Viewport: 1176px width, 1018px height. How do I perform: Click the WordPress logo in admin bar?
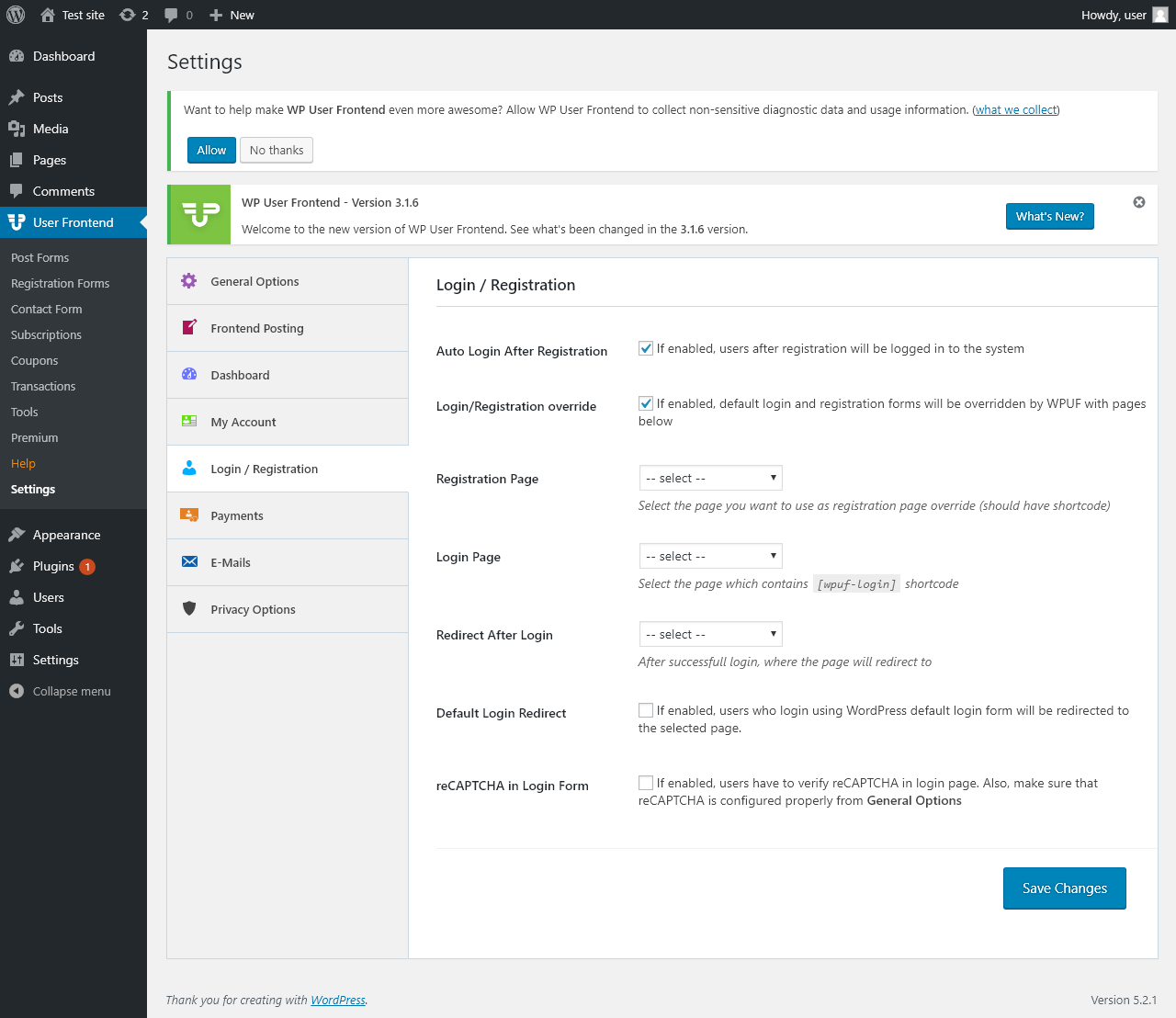16,15
